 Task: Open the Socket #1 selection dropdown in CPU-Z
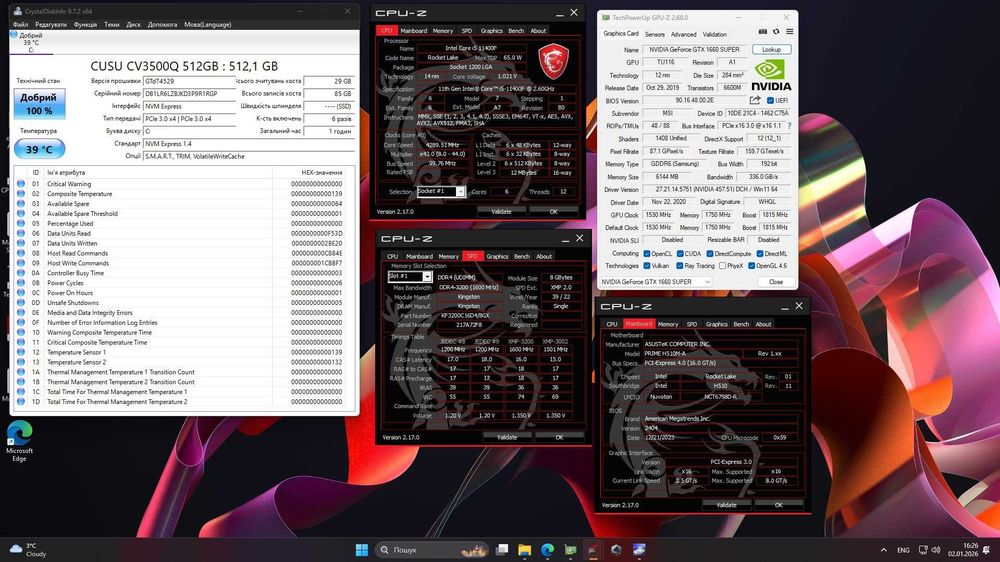[x=440, y=191]
